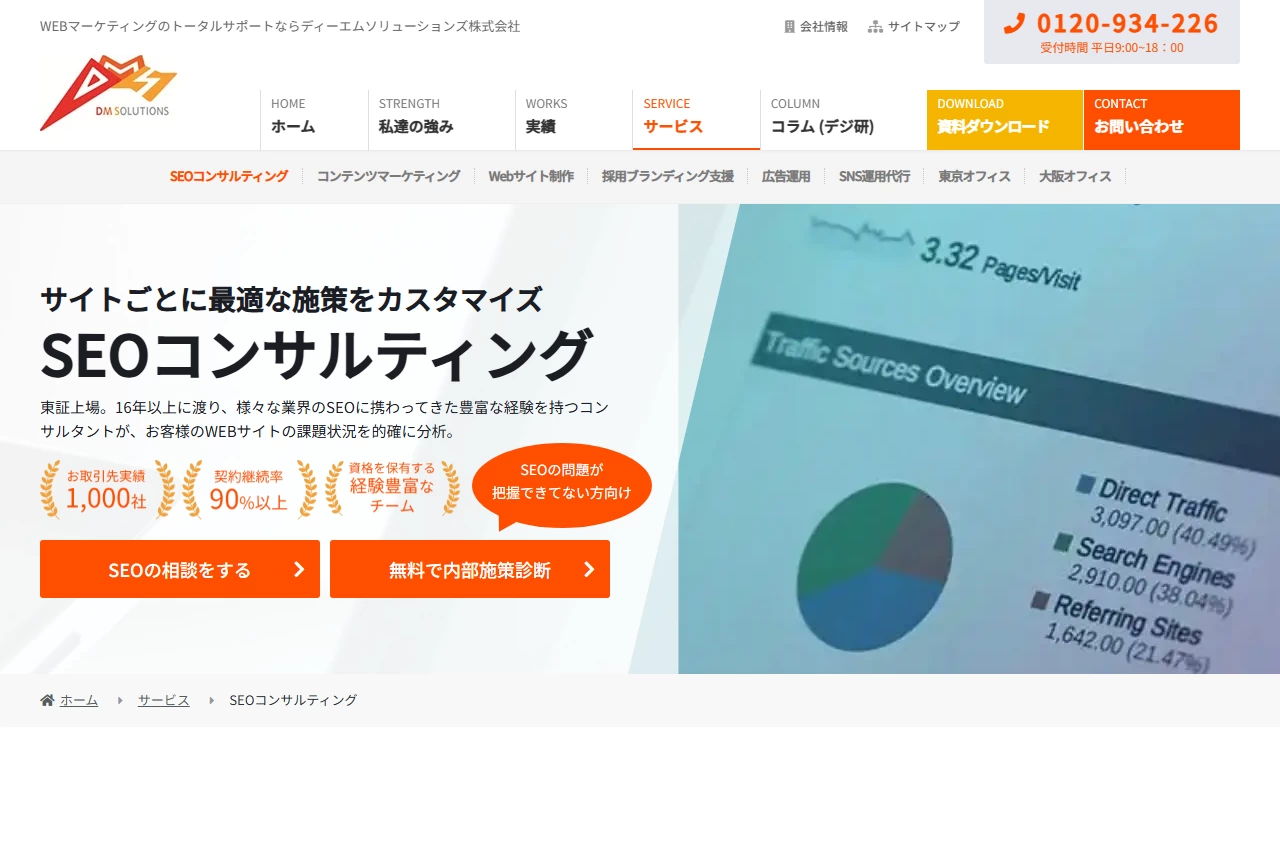Click the 無料で内部施策診断 button
1280x860 pixels.
[x=470, y=569]
